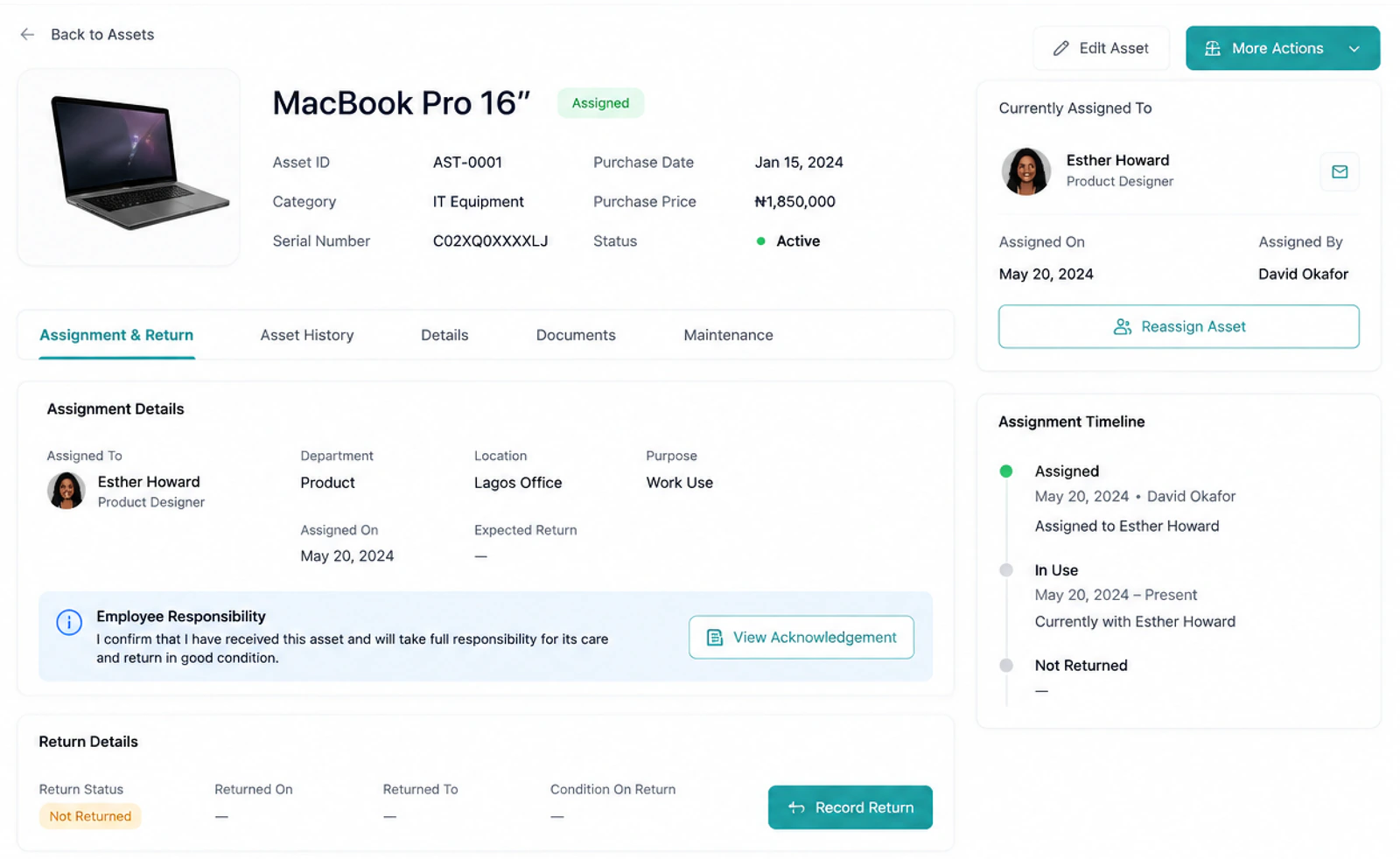Click the Not Returned timeline marker dot
Viewport: 1400px width, 859px height.
(x=1006, y=666)
